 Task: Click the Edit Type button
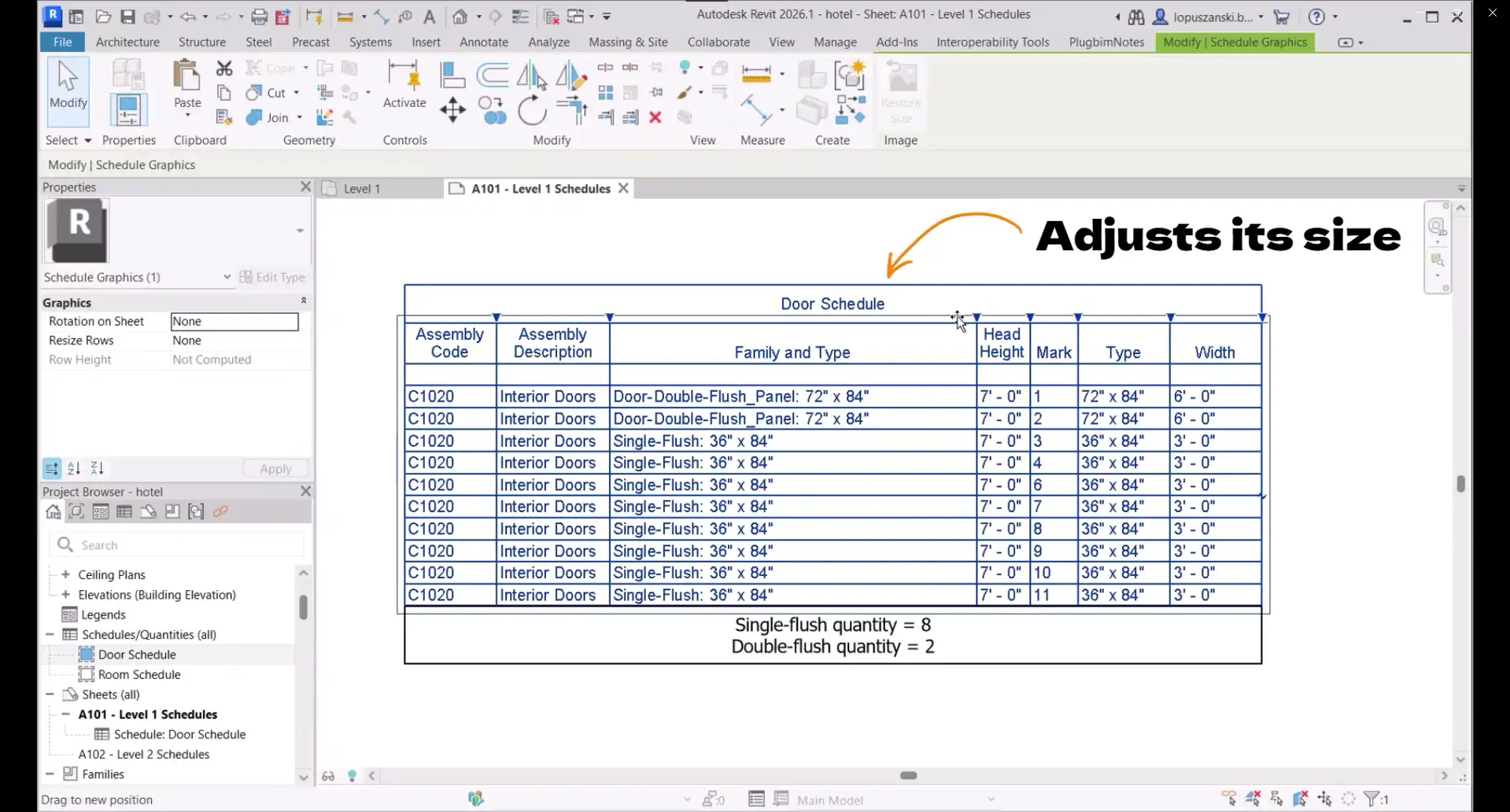272,277
